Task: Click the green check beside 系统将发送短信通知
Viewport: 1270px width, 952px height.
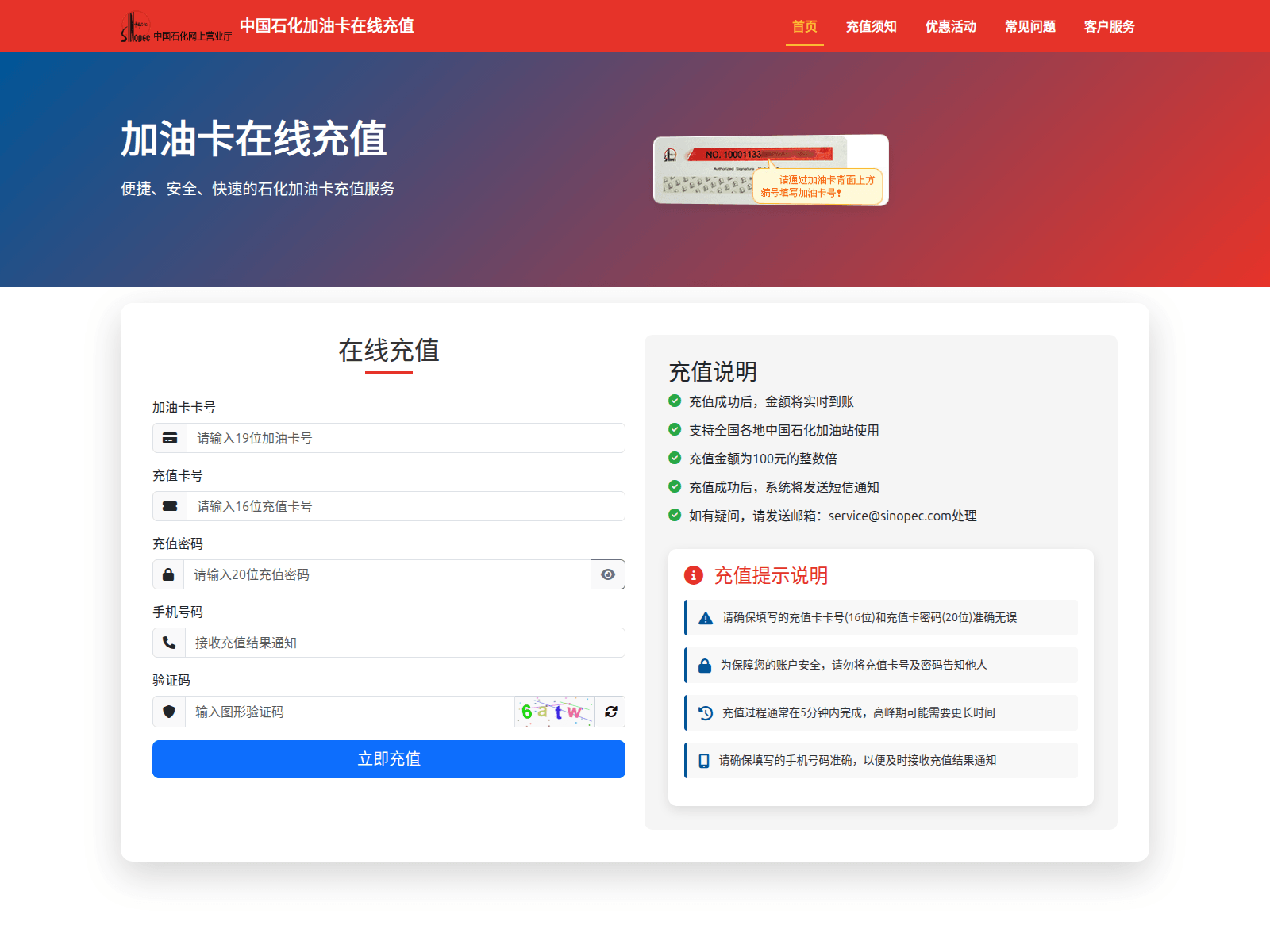Action: click(675, 486)
